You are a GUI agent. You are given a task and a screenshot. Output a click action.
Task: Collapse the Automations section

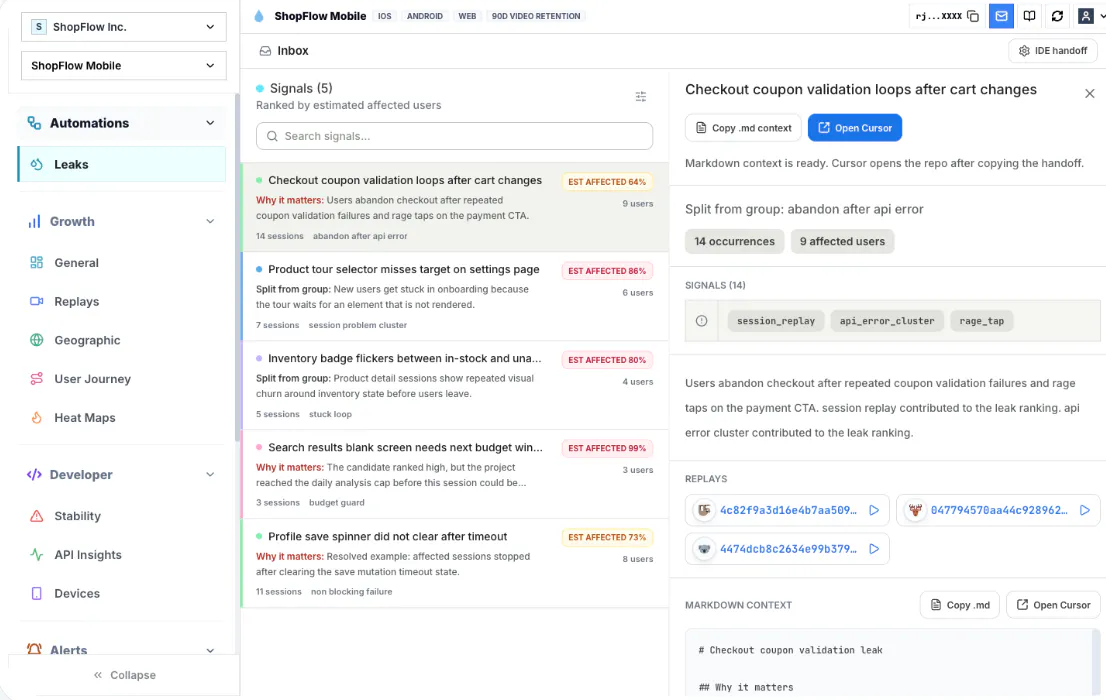210,123
